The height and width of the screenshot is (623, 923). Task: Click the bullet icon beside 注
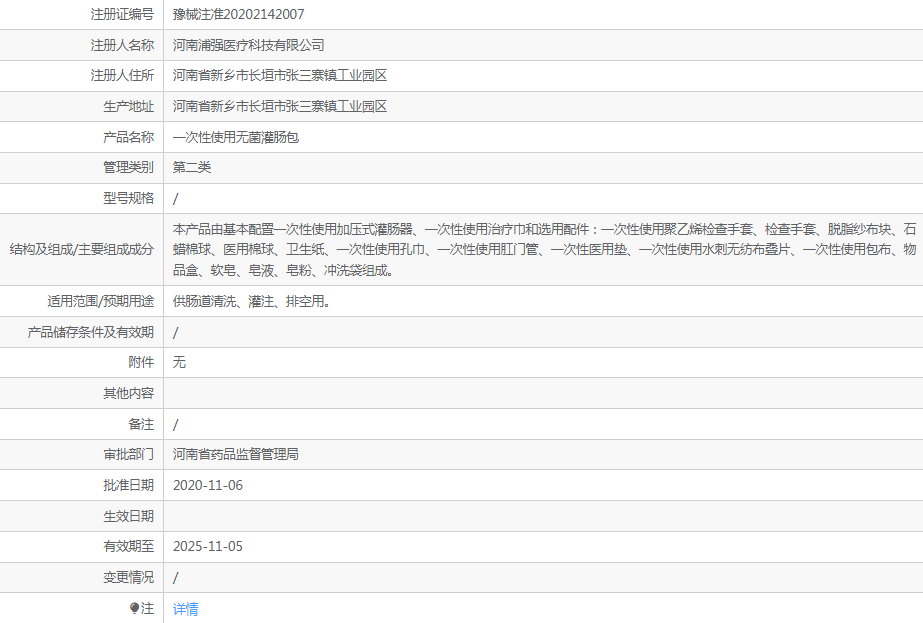pos(134,608)
